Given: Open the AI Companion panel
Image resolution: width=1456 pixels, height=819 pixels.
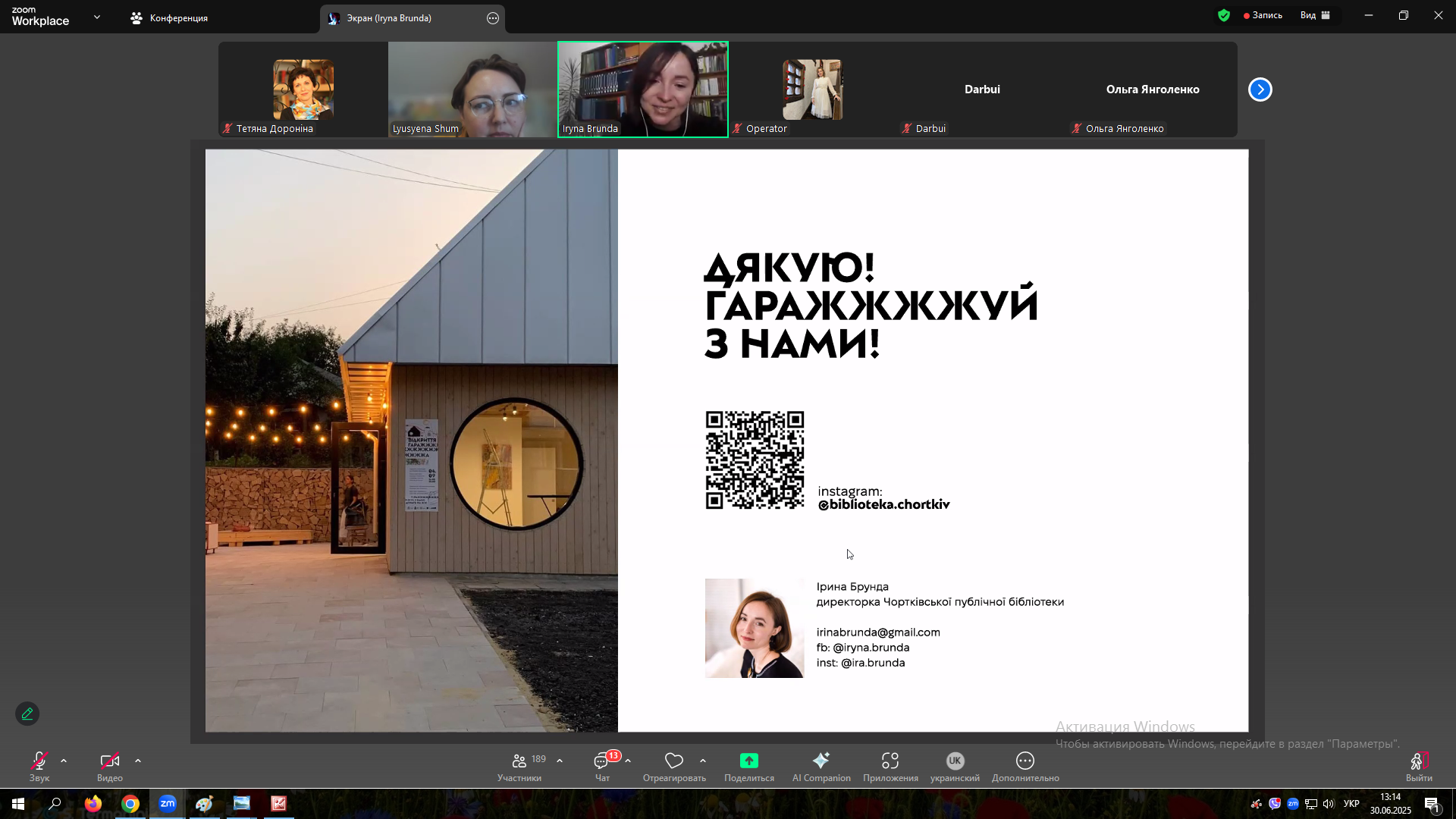Looking at the screenshot, I should (821, 761).
